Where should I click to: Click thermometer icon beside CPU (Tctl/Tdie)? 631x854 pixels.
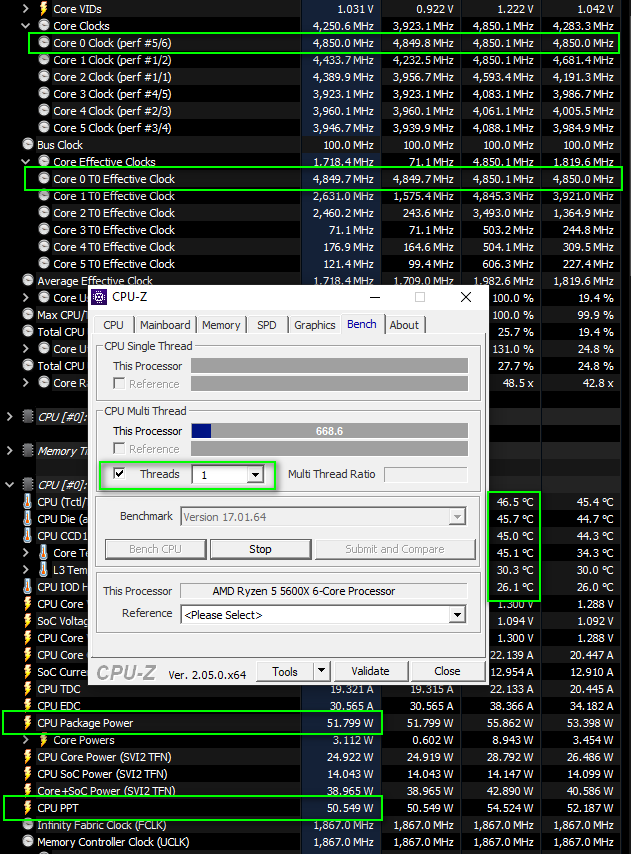28,501
